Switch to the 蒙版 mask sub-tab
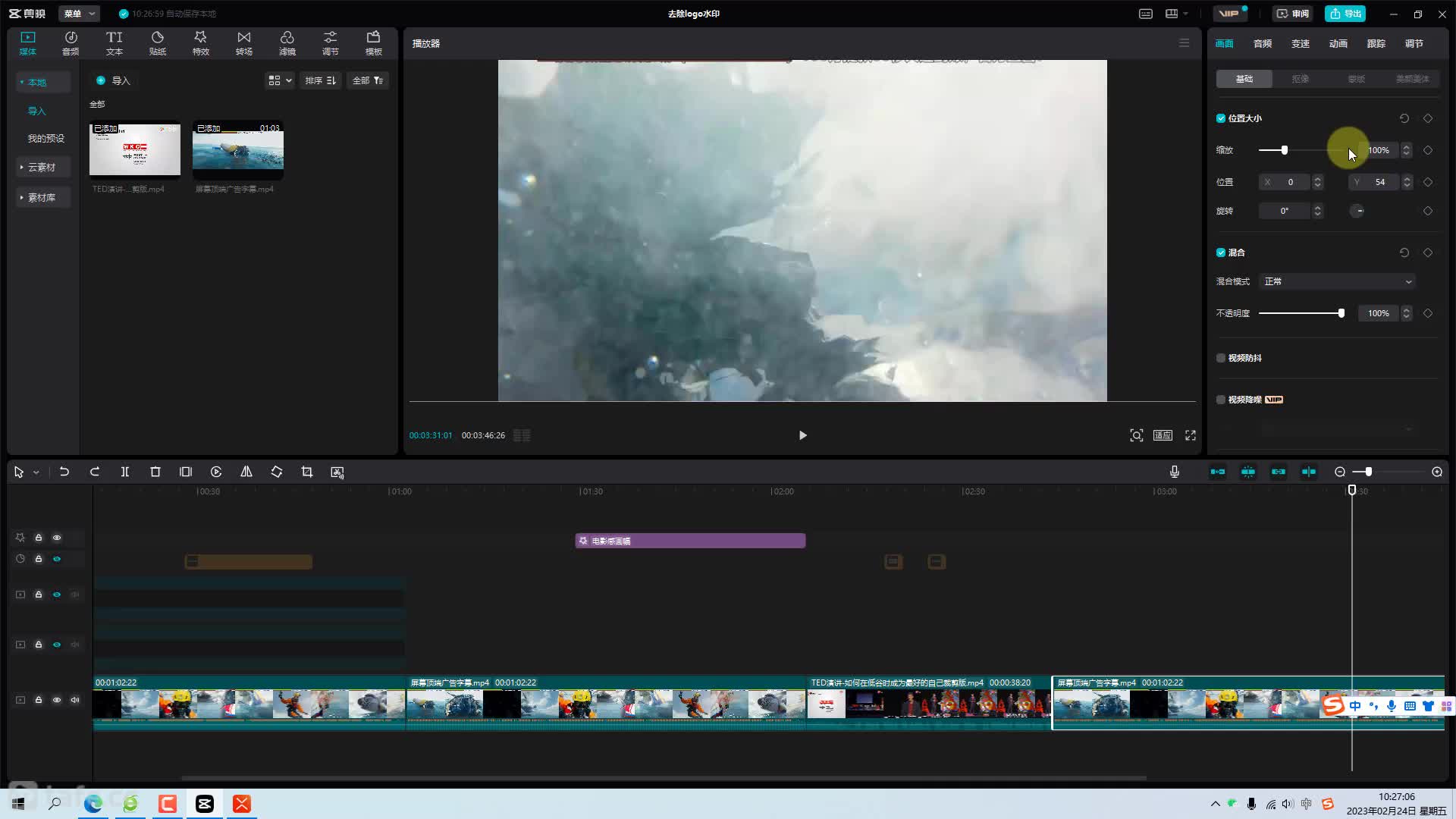The height and width of the screenshot is (819, 1456). click(1357, 79)
